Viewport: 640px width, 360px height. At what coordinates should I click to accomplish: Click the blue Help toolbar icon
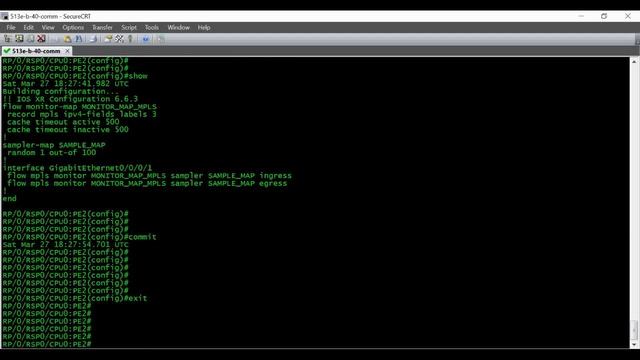[146, 39]
